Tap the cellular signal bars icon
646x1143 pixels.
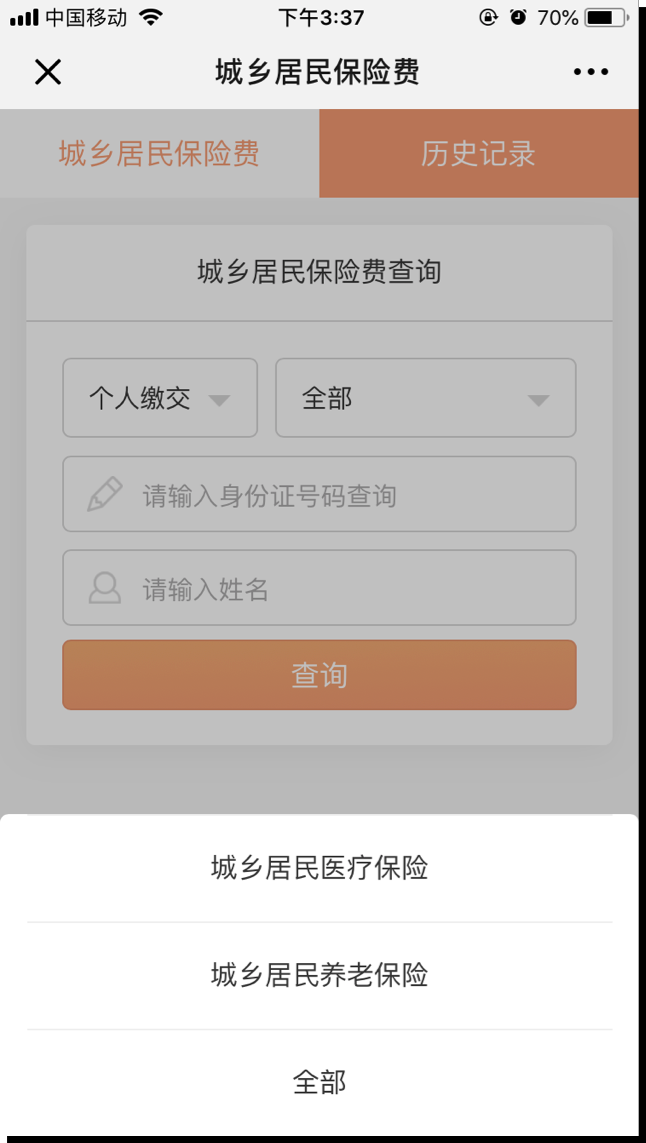tap(24, 17)
